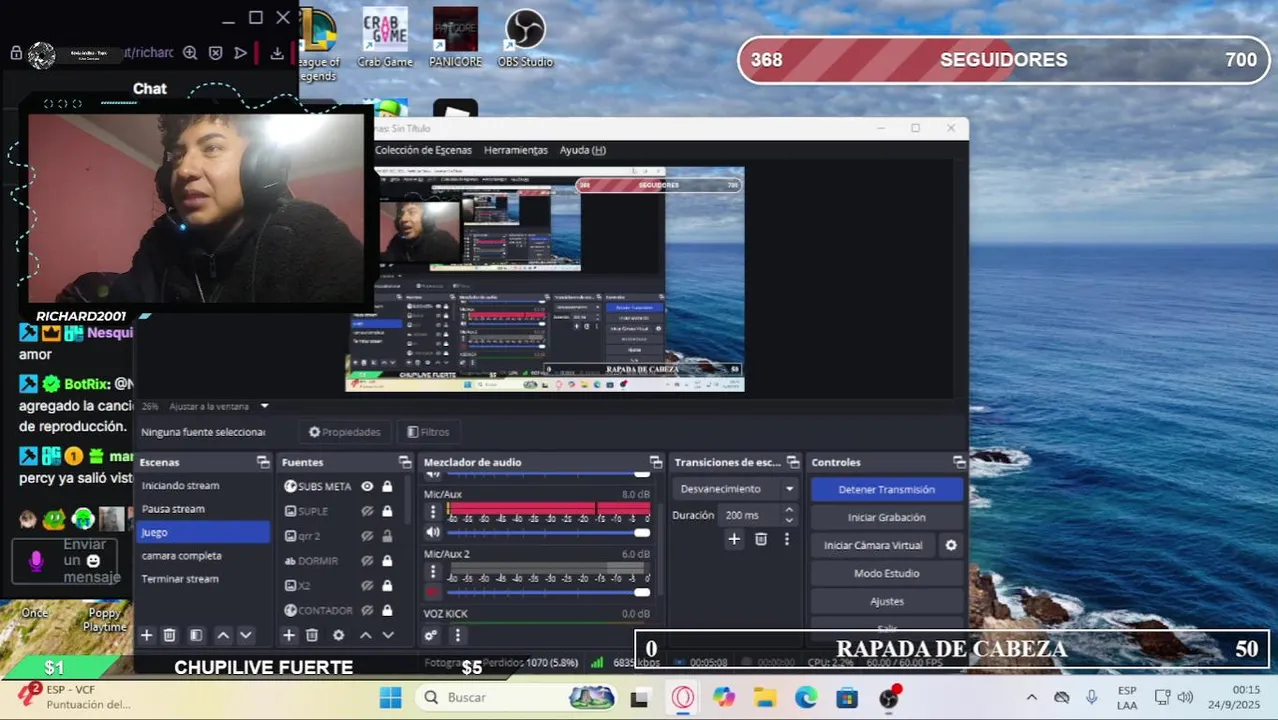Show the hidden qrr 2 source
Image resolution: width=1278 pixels, height=720 pixels.
[x=367, y=536]
